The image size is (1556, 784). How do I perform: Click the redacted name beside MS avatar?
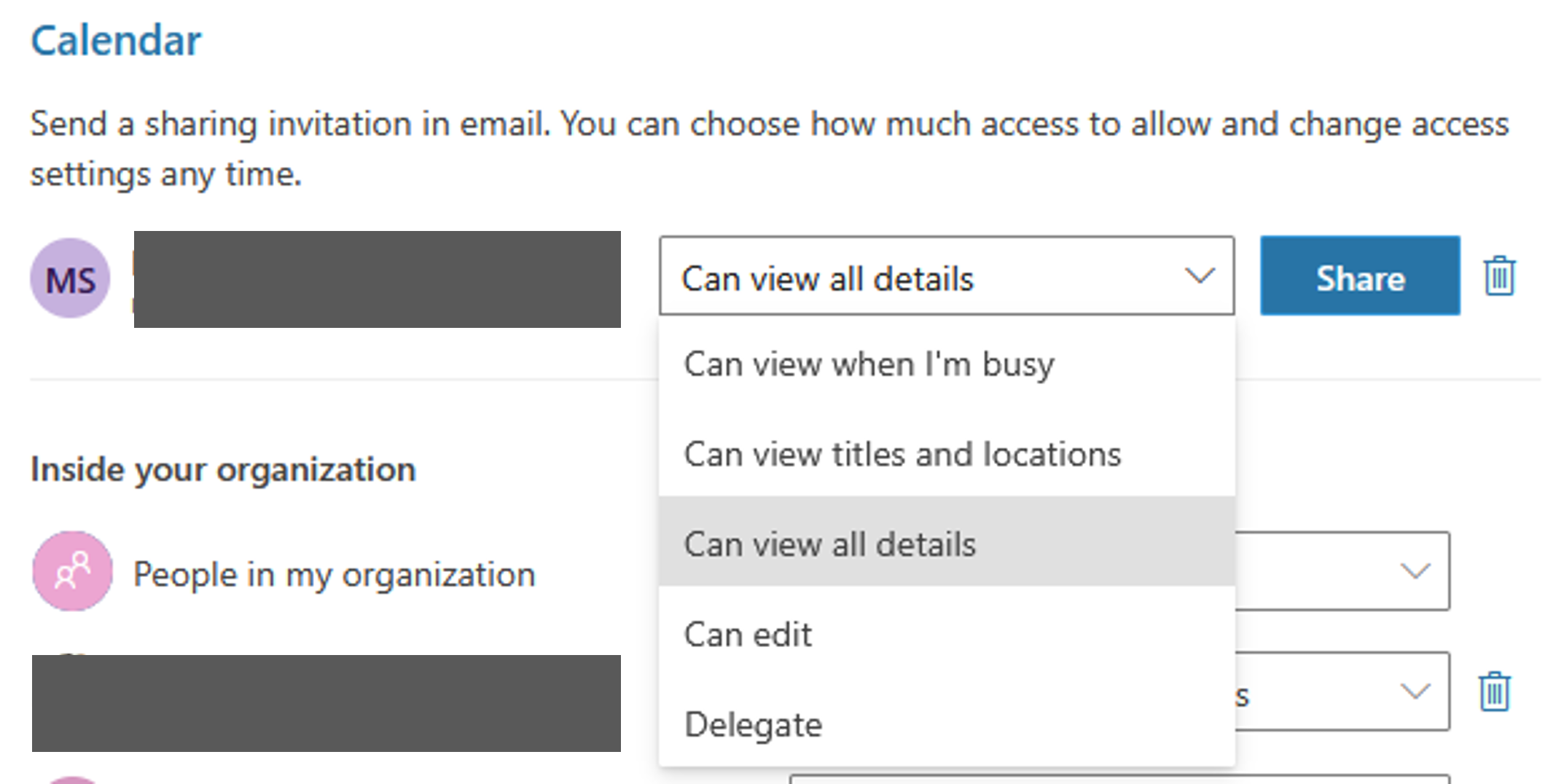(x=377, y=279)
